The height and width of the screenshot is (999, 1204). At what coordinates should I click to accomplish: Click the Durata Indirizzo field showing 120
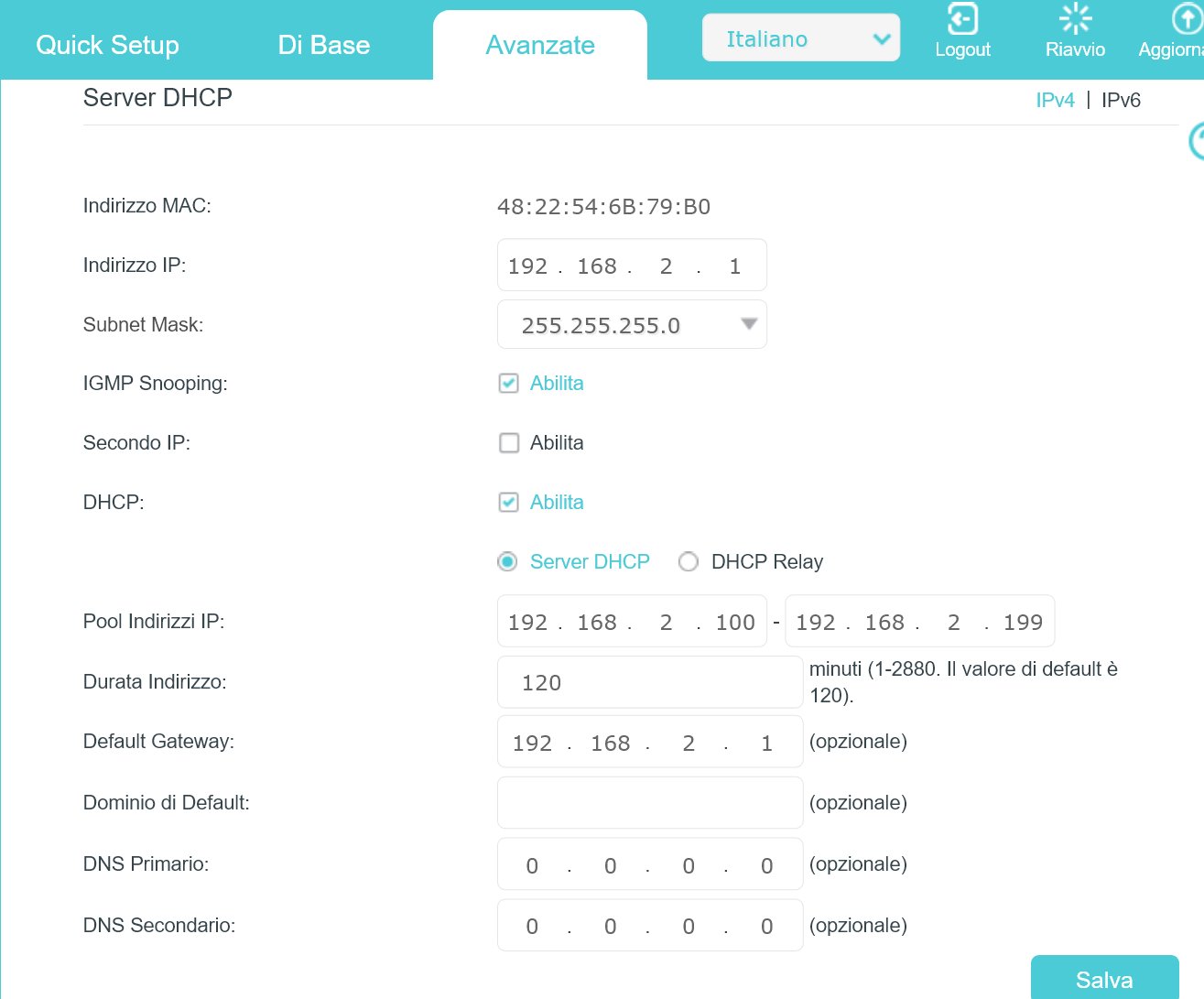[650, 682]
